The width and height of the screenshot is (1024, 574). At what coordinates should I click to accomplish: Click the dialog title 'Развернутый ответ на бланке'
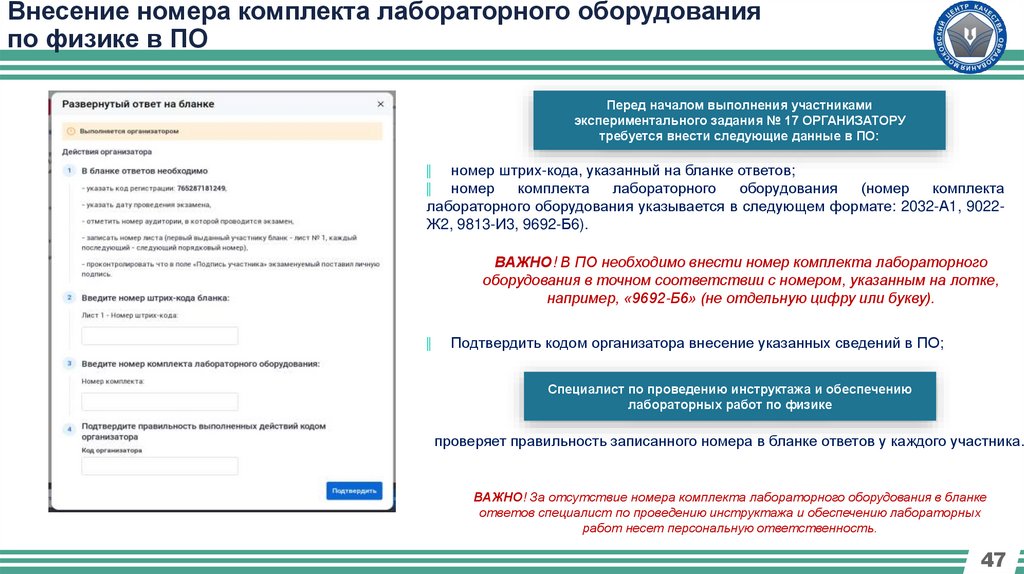(138, 104)
